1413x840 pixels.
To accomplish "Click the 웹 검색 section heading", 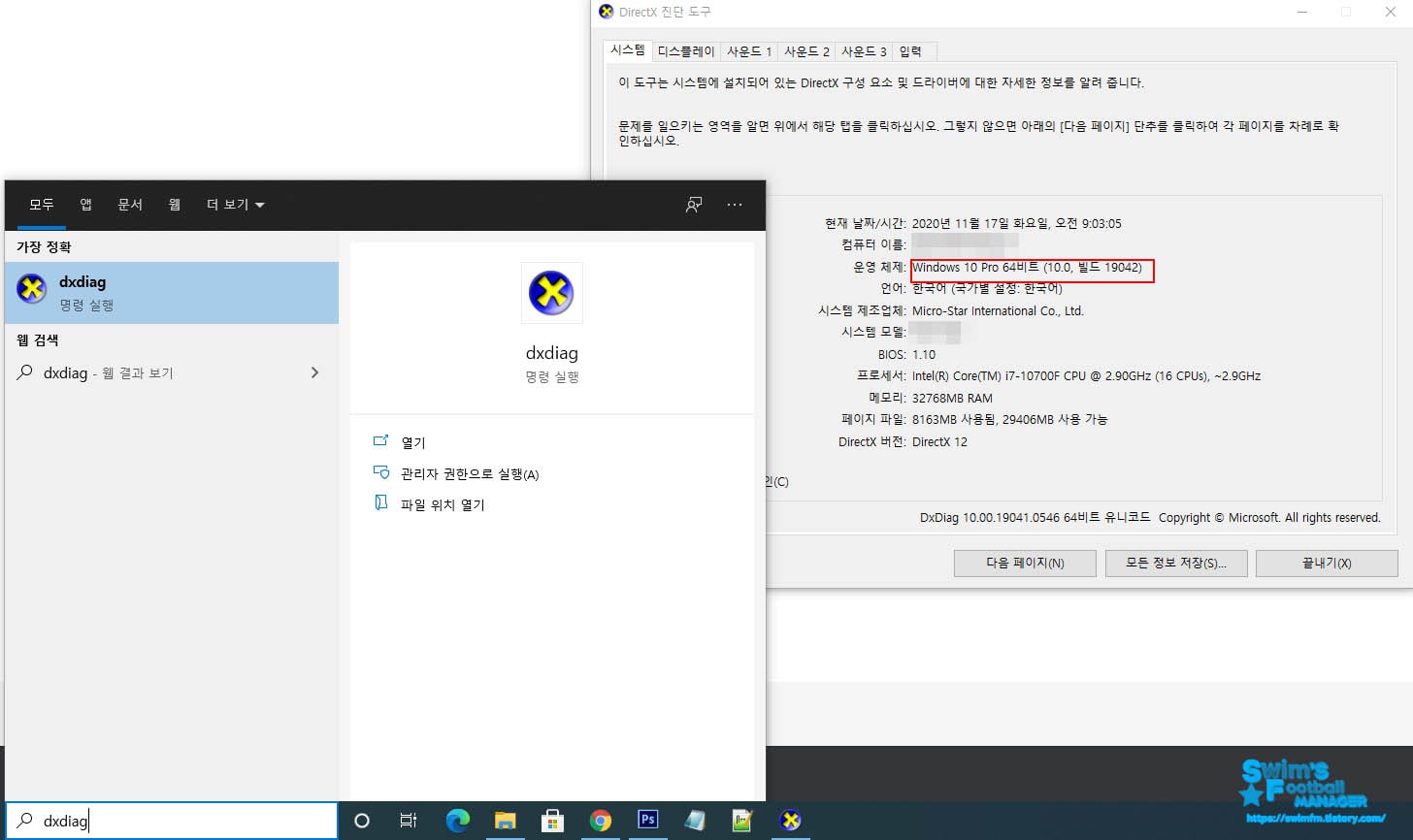I will [x=38, y=340].
